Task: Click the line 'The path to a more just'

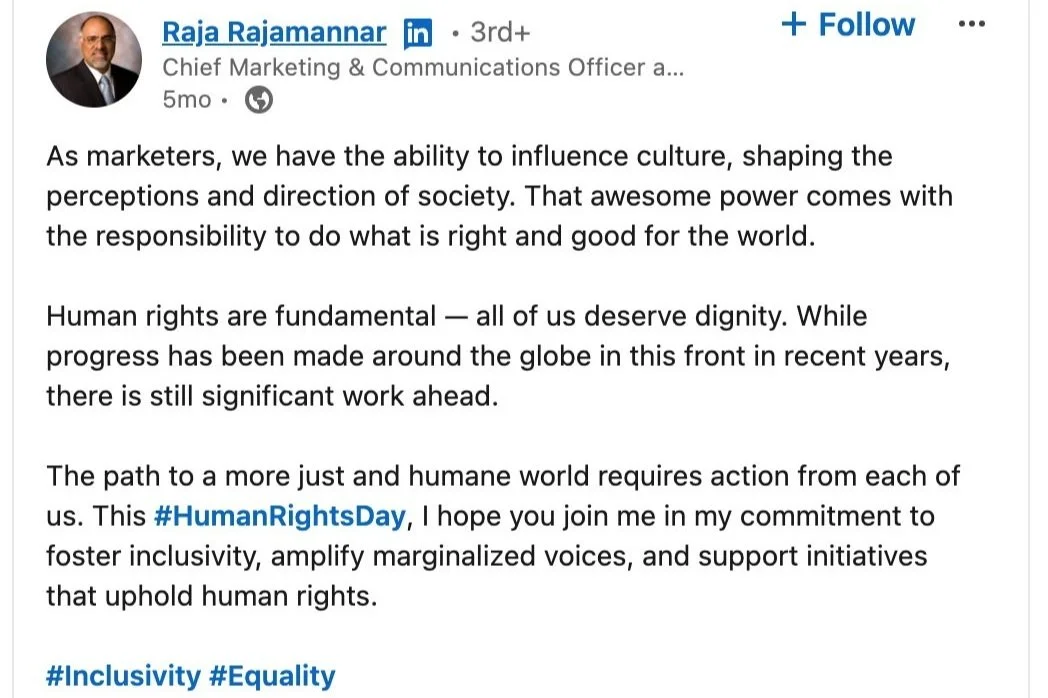Action: [x=502, y=476]
